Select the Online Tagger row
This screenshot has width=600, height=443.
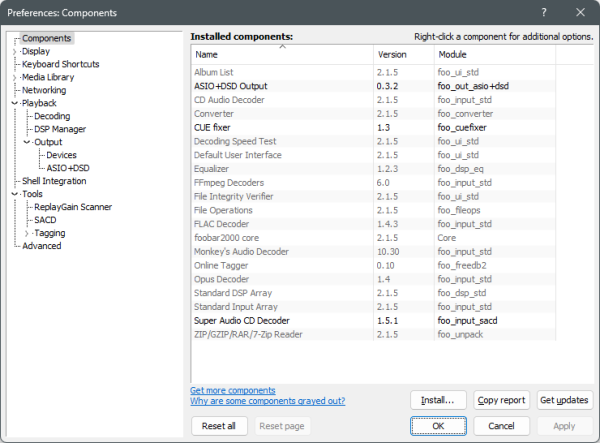373,265
